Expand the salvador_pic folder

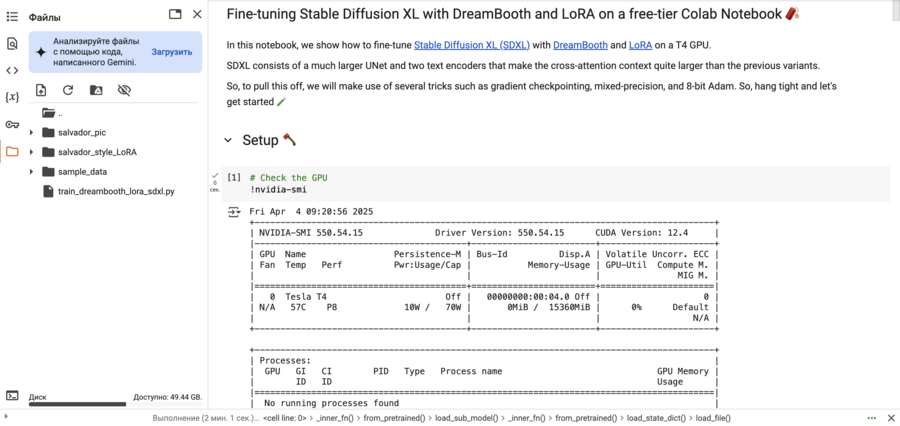(x=32, y=132)
